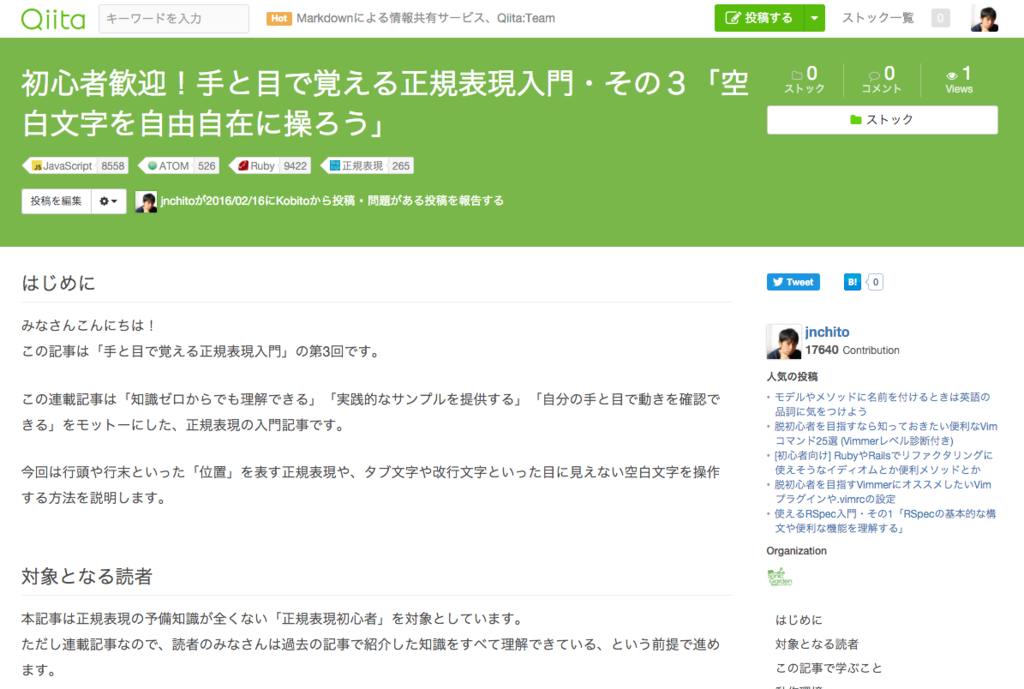1024x689 pixels.
Task: Click the Hatena bookmark count 0
Action: coord(875,282)
